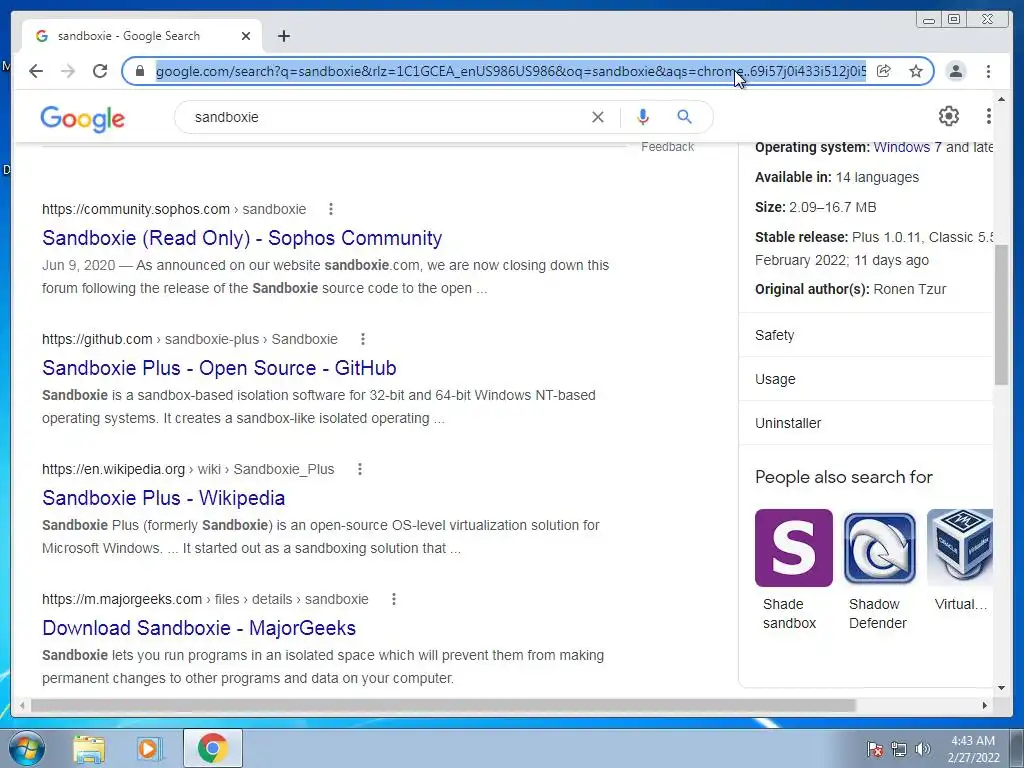Submit search with the magnifier icon

point(684,117)
